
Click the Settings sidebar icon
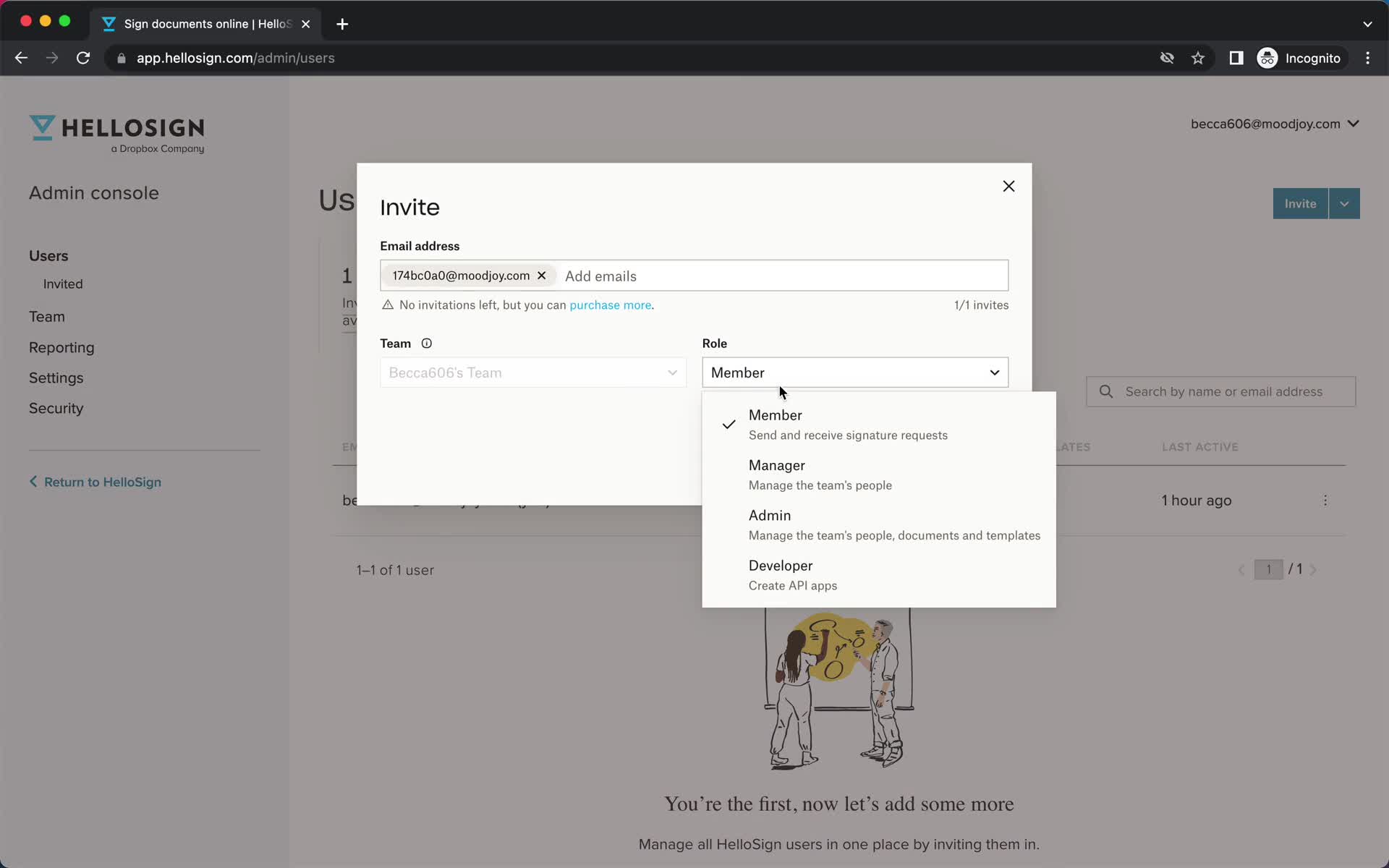[56, 378]
